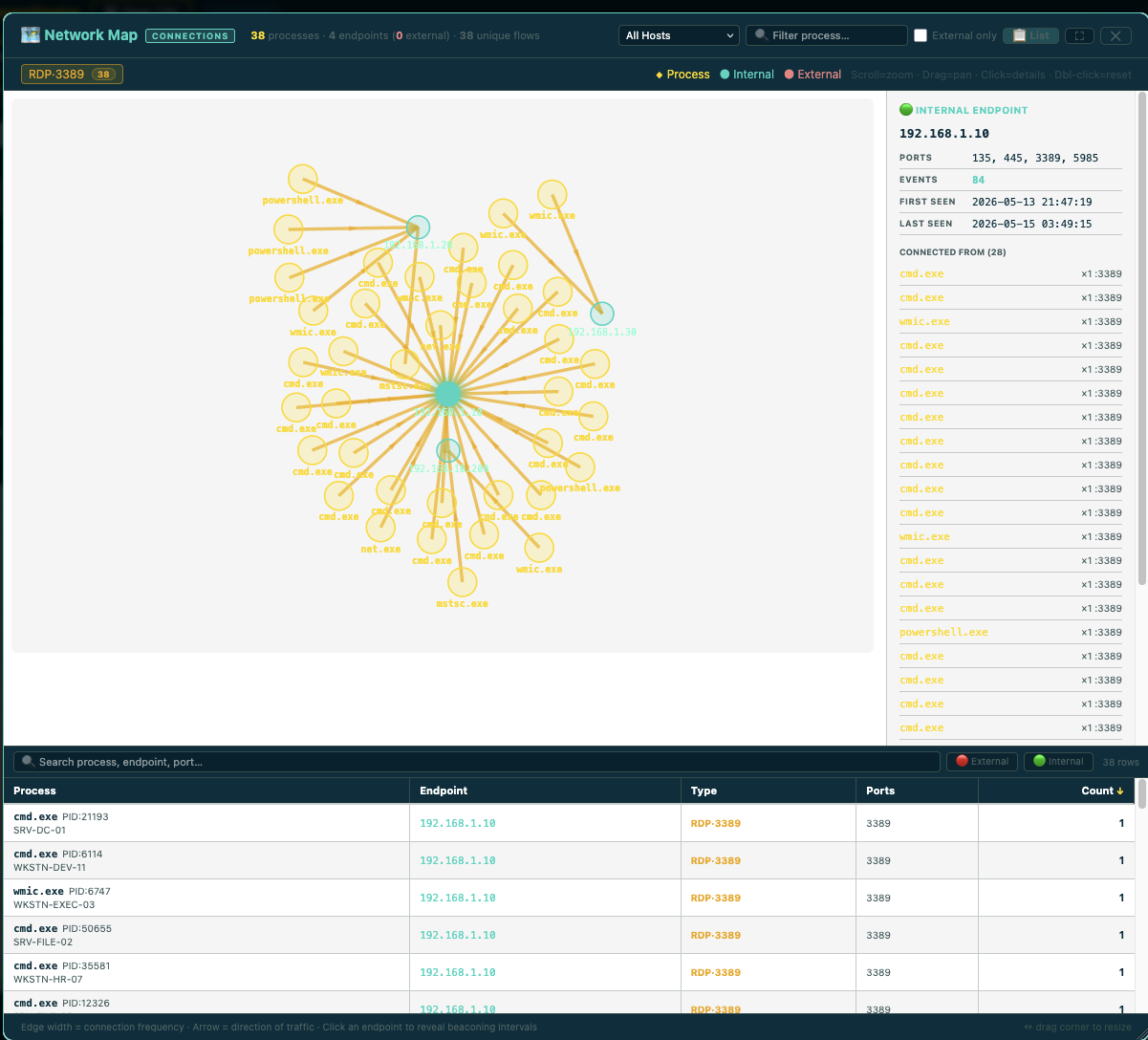Sort by the Count column

[x=1102, y=791]
